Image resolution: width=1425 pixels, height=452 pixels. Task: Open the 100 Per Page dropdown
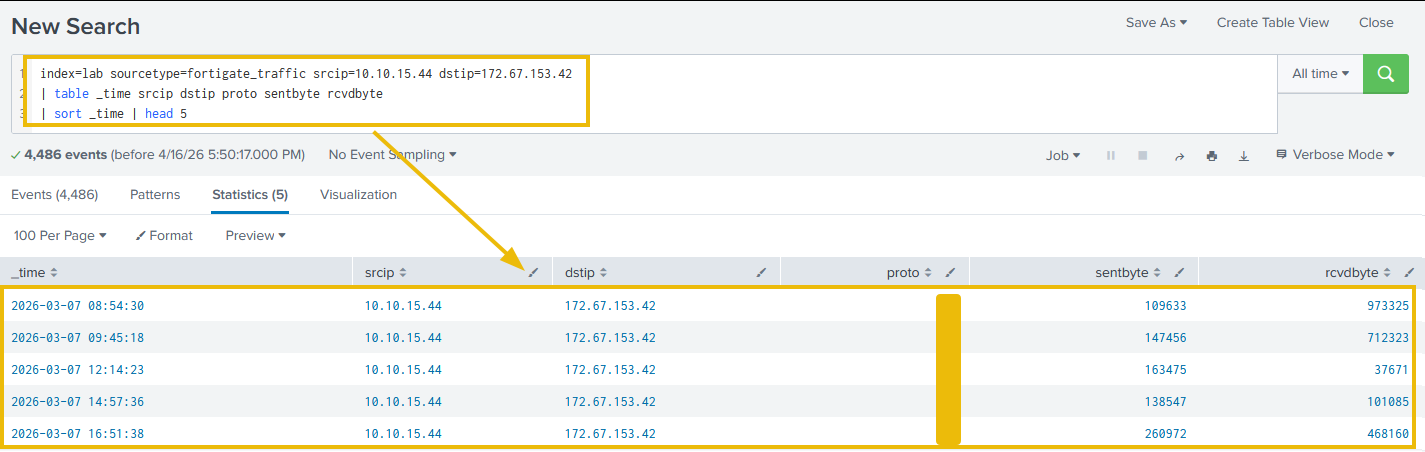60,235
